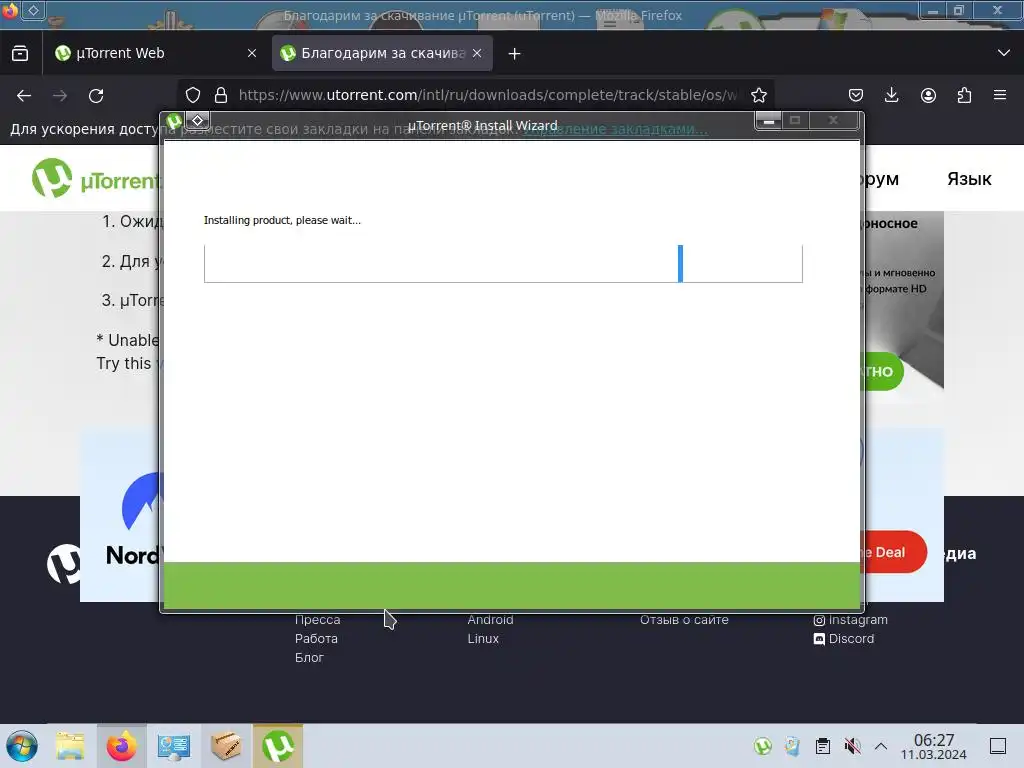Open the clipboard tray icon
The image size is (1024, 768).
[x=823, y=746]
